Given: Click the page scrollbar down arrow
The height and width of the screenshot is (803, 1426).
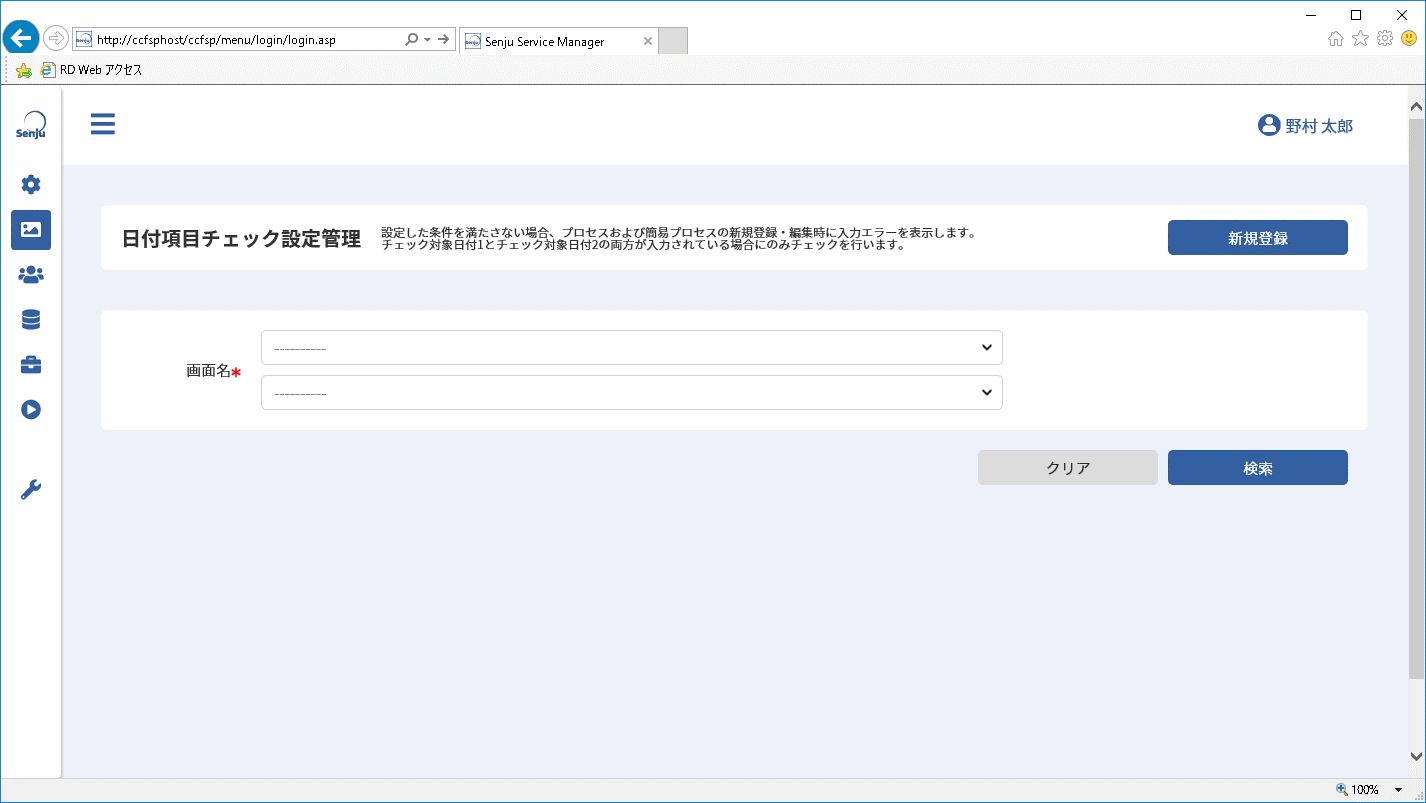Looking at the screenshot, I should [1416, 757].
